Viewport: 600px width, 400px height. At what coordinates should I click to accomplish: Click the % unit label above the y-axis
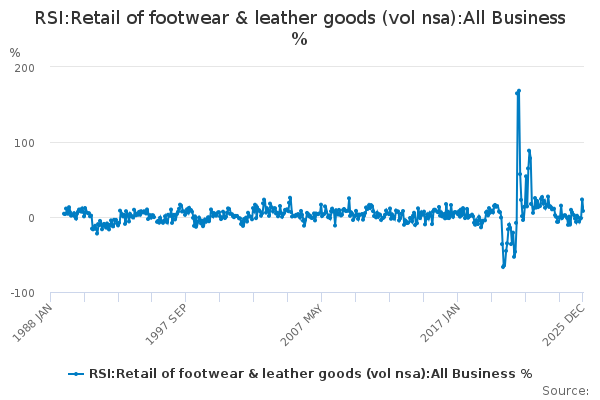(14, 52)
